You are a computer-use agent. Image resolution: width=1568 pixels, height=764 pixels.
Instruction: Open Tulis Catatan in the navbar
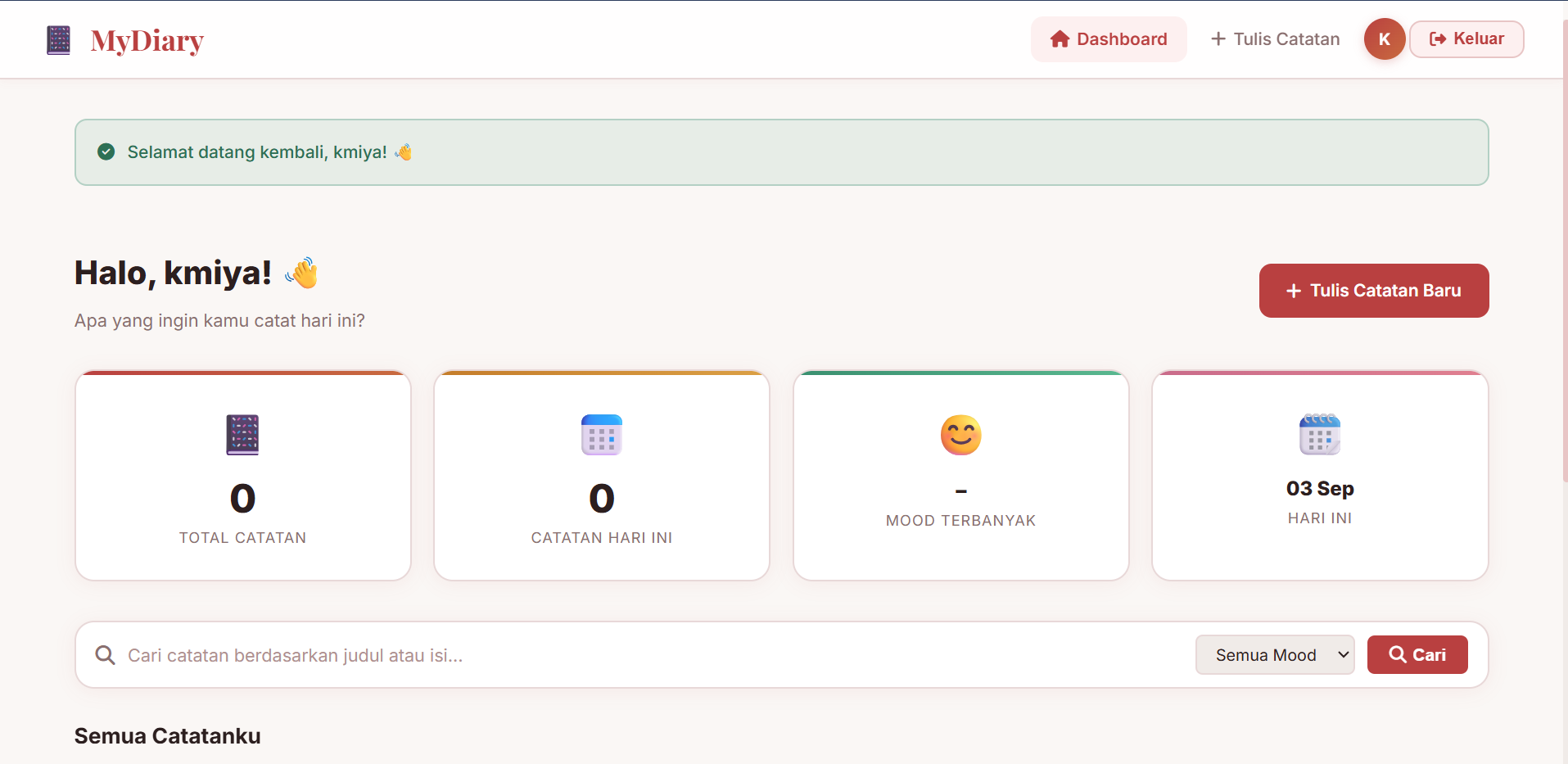1276,39
